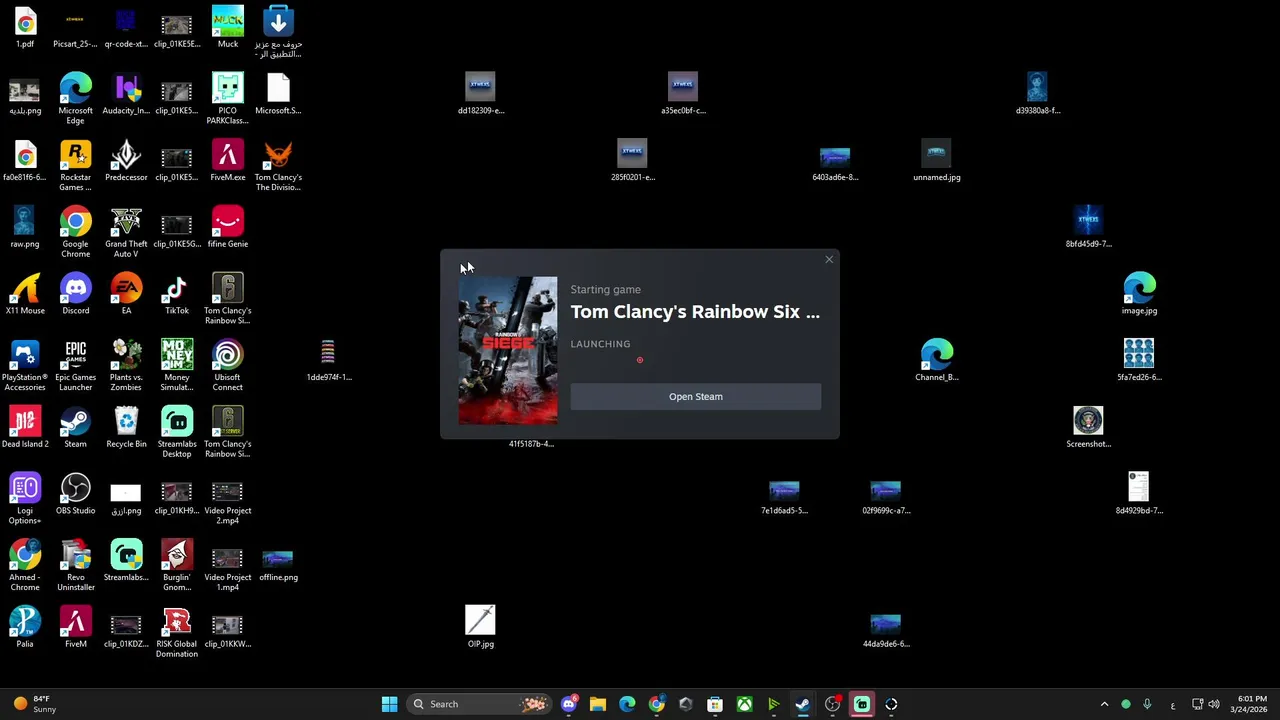Click the taskbar Search box
1280x720 pixels.
[x=479, y=704]
